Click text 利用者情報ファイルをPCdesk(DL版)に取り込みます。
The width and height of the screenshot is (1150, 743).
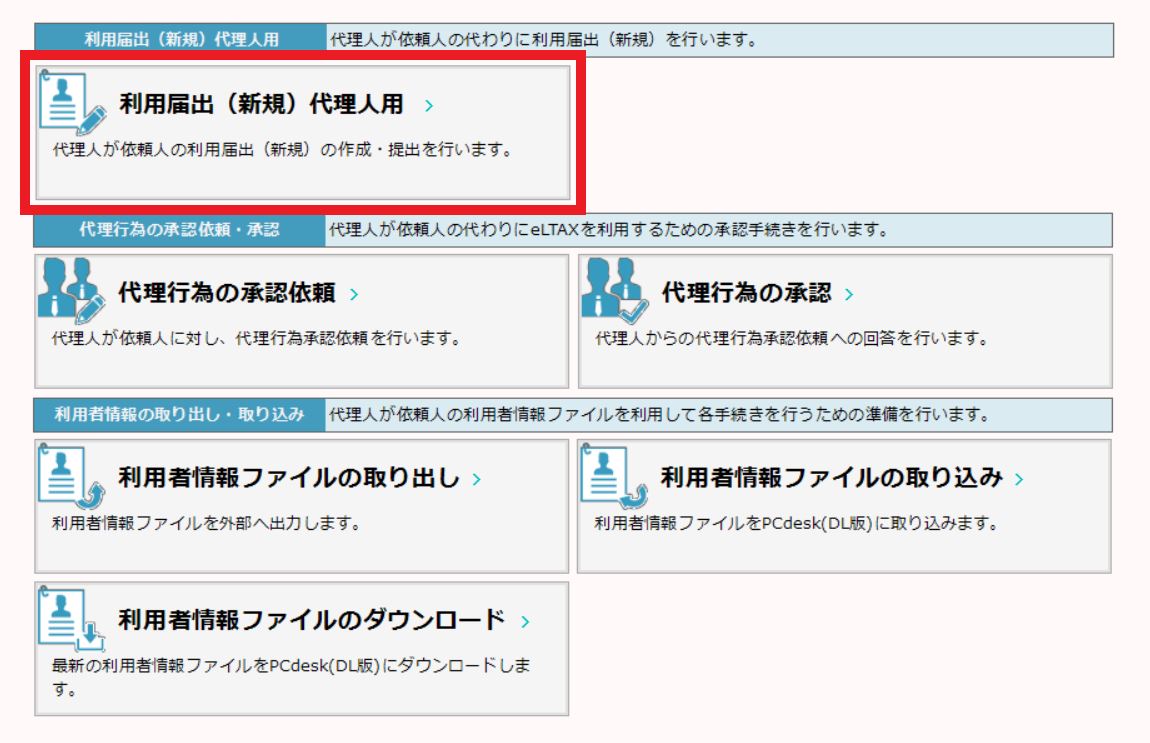(x=796, y=523)
